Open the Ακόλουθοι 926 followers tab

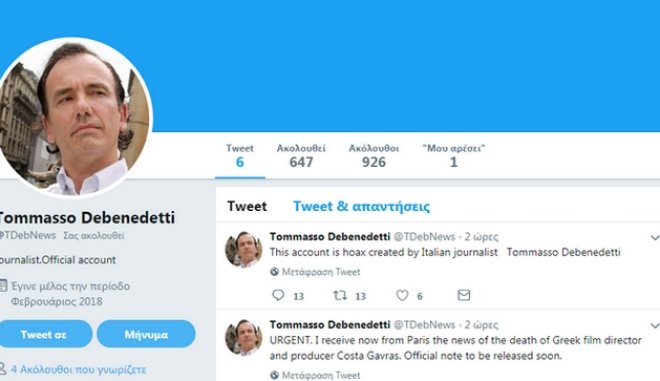(x=374, y=156)
